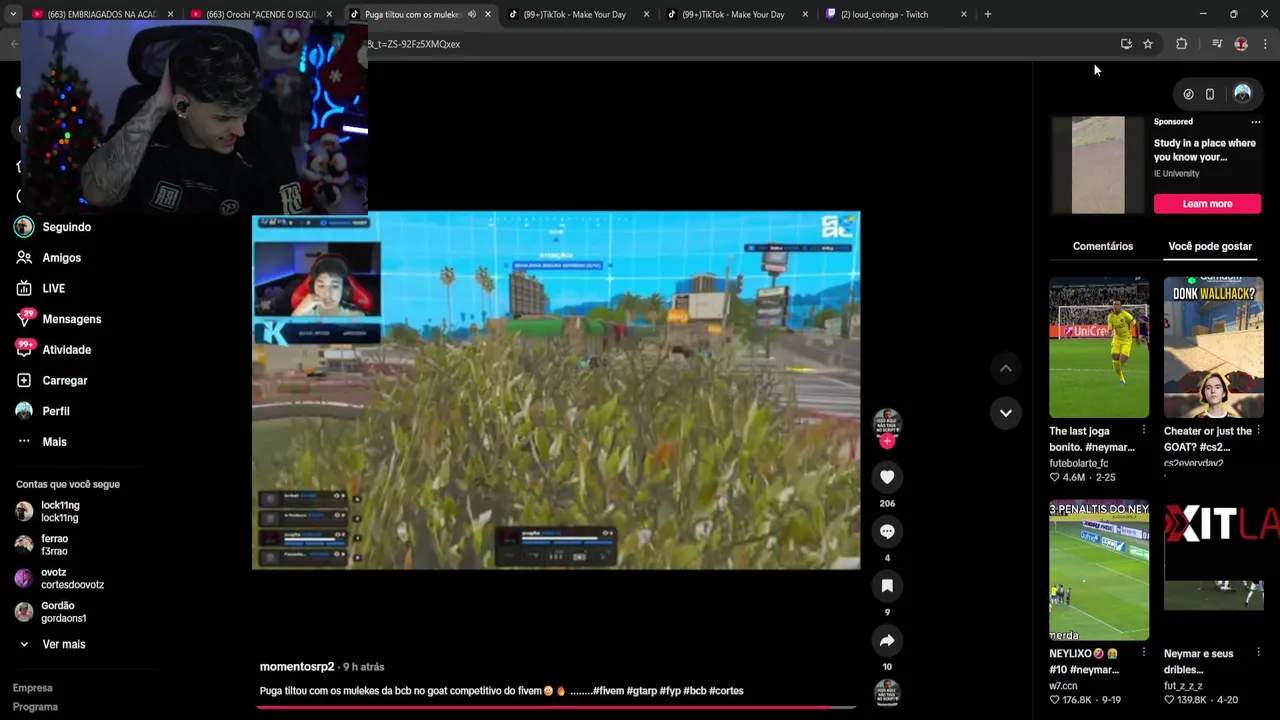Open momentosrp2 creator profile link
The height and width of the screenshot is (720, 1280).
pyautogui.click(x=297, y=667)
